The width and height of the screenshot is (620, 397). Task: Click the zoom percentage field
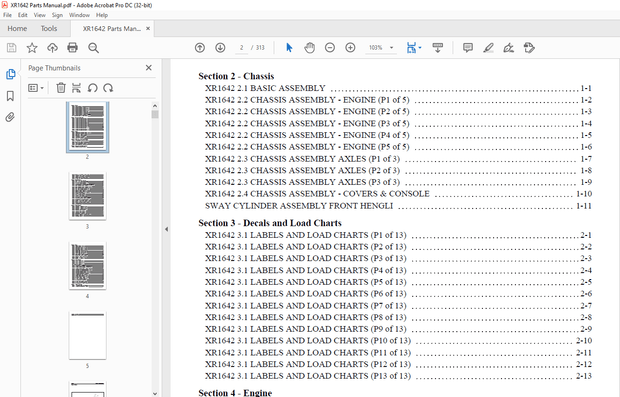click(x=376, y=48)
